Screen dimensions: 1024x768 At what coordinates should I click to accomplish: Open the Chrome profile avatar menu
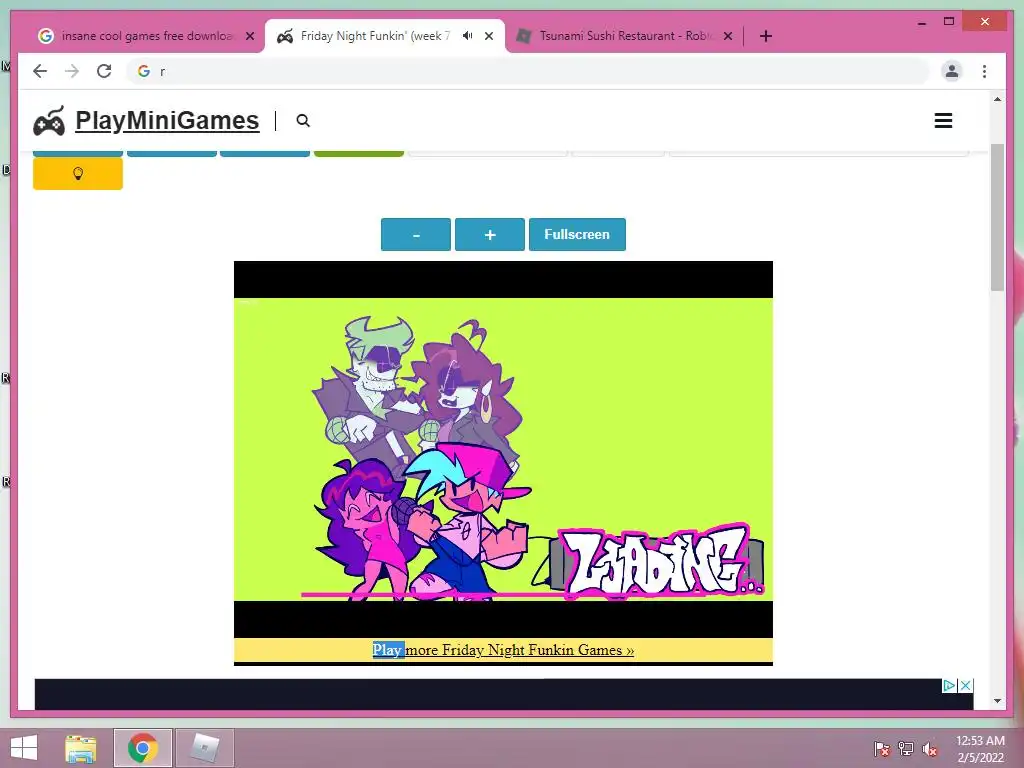coord(952,71)
